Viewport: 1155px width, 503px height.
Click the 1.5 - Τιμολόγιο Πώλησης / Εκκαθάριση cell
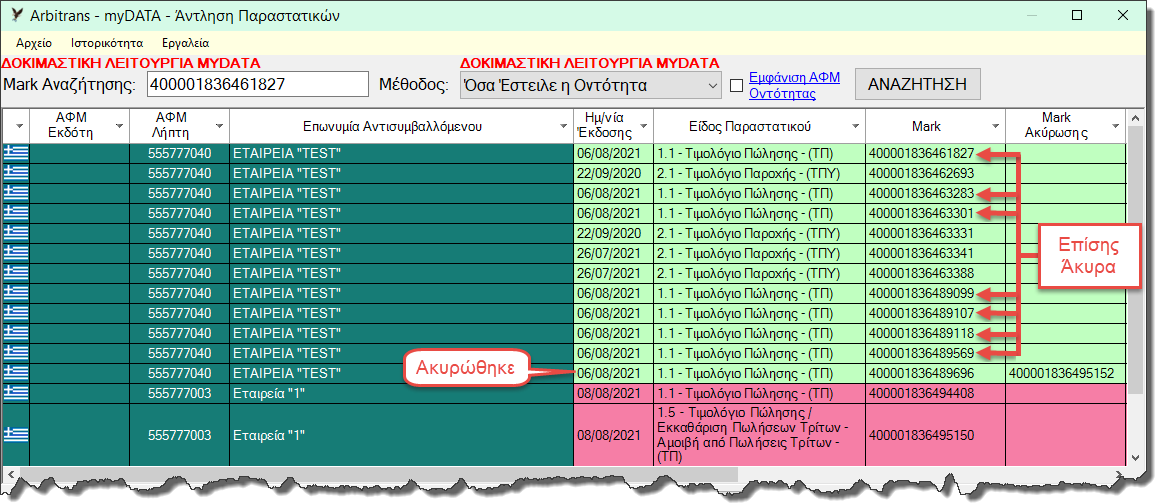[x=759, y=435]
